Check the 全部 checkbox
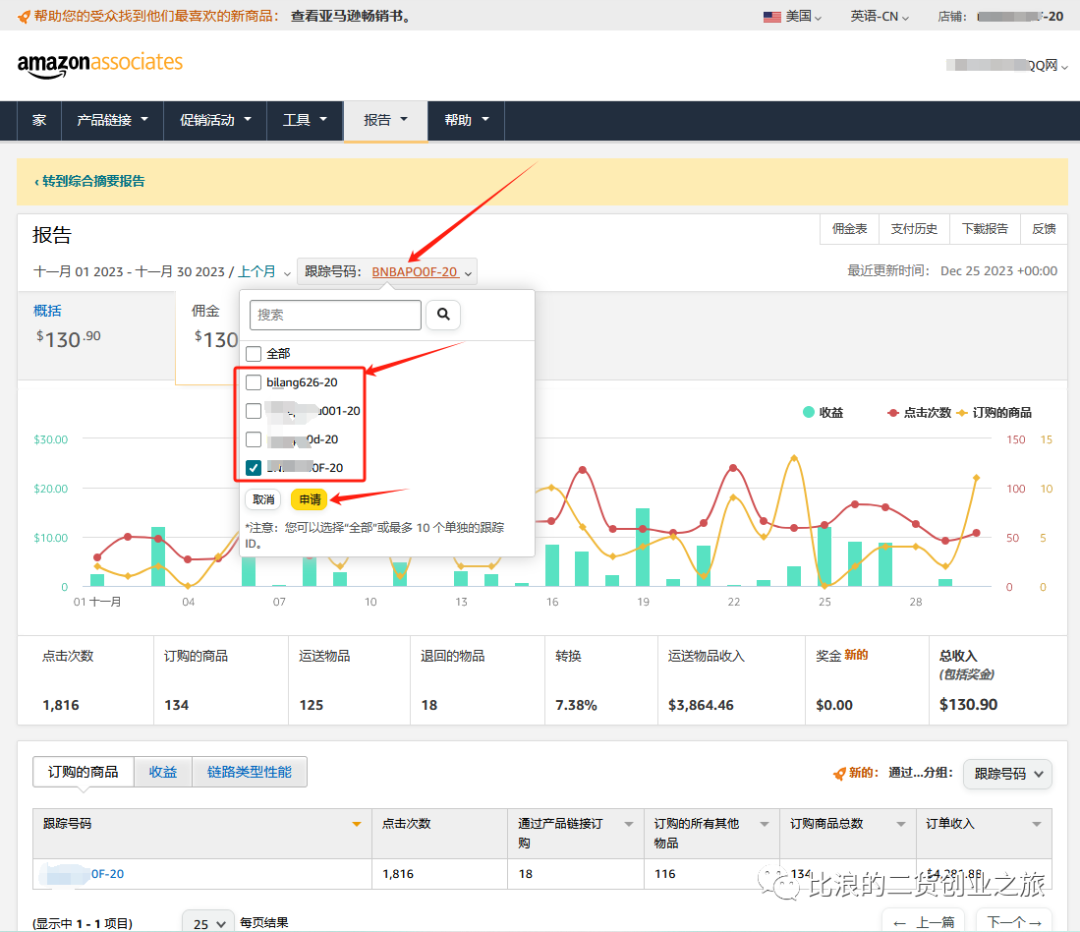The width and height of the screenshot is (1080, 932). [x=253, y=353]
